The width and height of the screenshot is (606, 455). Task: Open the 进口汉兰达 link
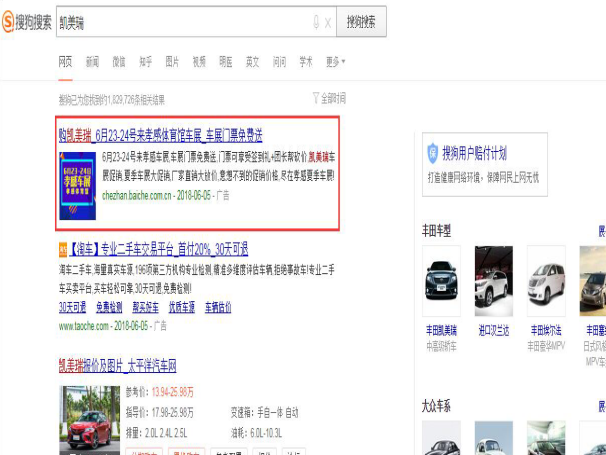point(494,331)
